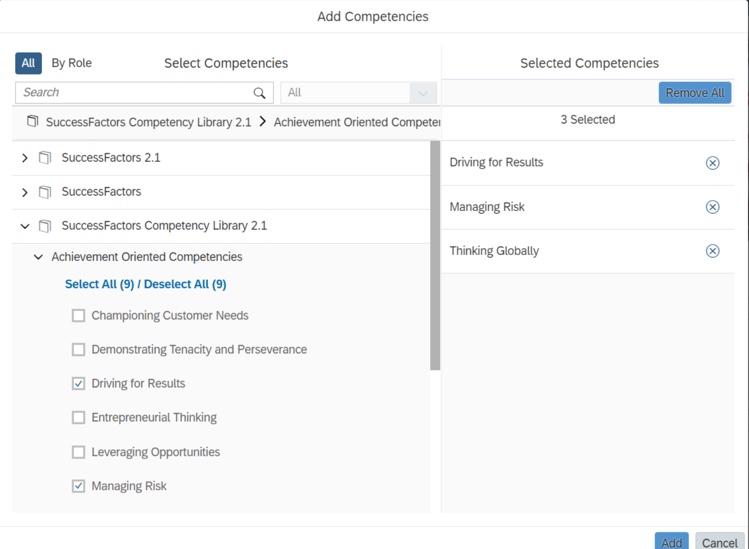
Task: Check Championing Customer Needs checkbox
Action: click(78, 316)
